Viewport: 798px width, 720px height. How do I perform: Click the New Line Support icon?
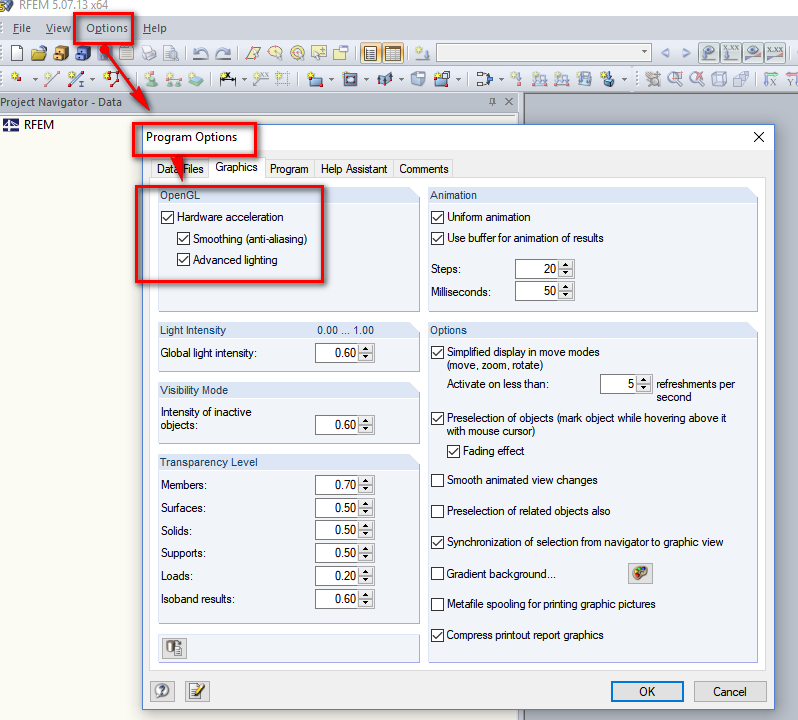173,79
